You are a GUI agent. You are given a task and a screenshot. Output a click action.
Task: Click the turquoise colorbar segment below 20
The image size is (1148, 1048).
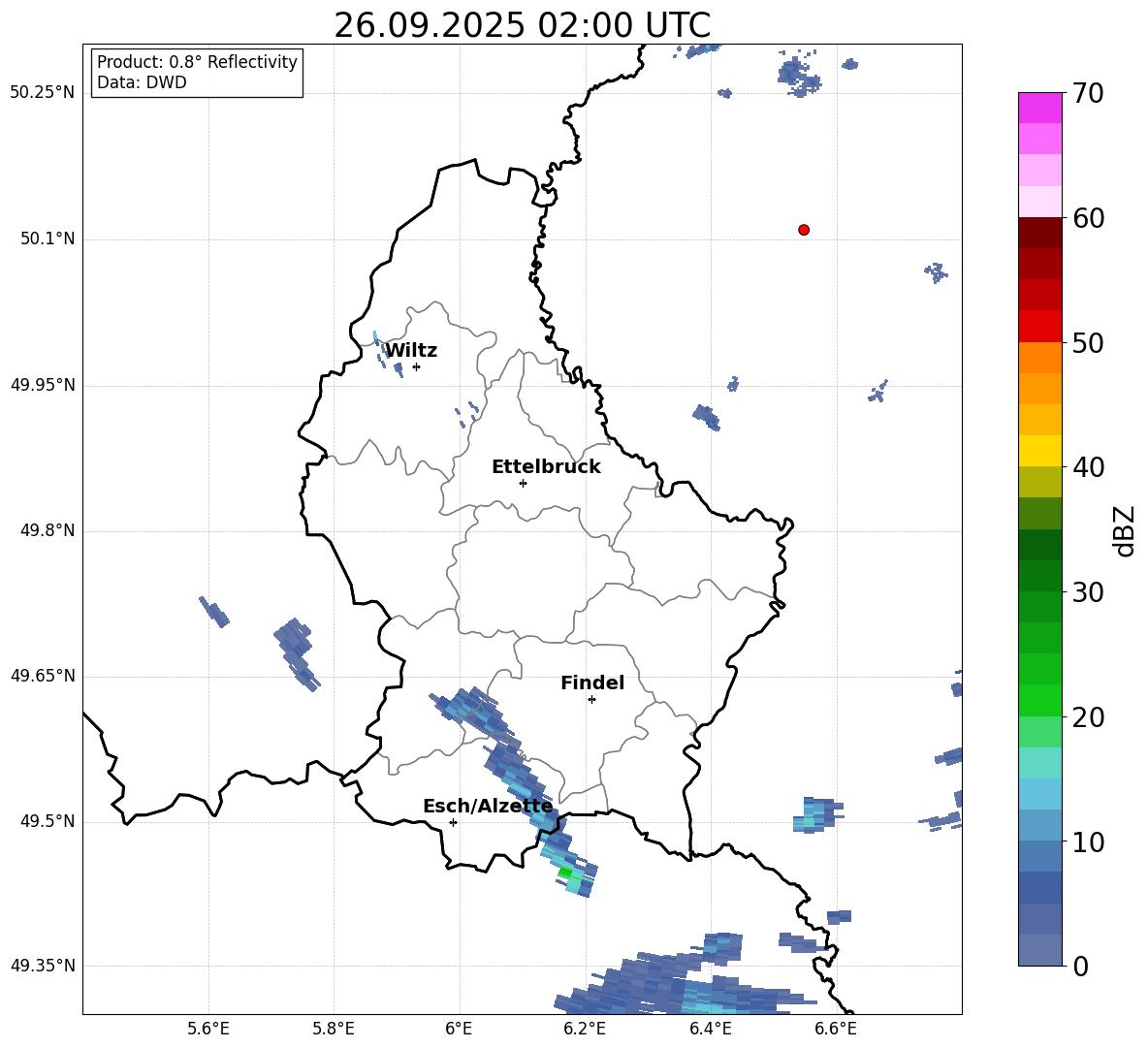pyautogui.click(x=1039, y=763)
